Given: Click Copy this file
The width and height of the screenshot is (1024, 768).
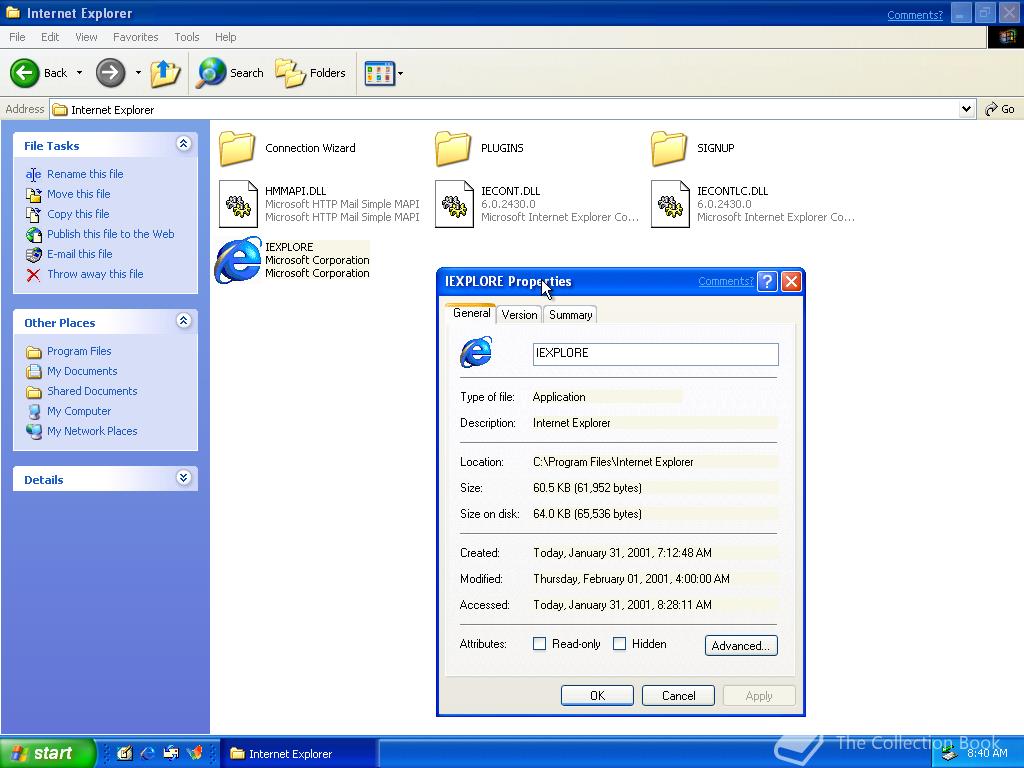Looking at the screenshot, I should point(78,214).
